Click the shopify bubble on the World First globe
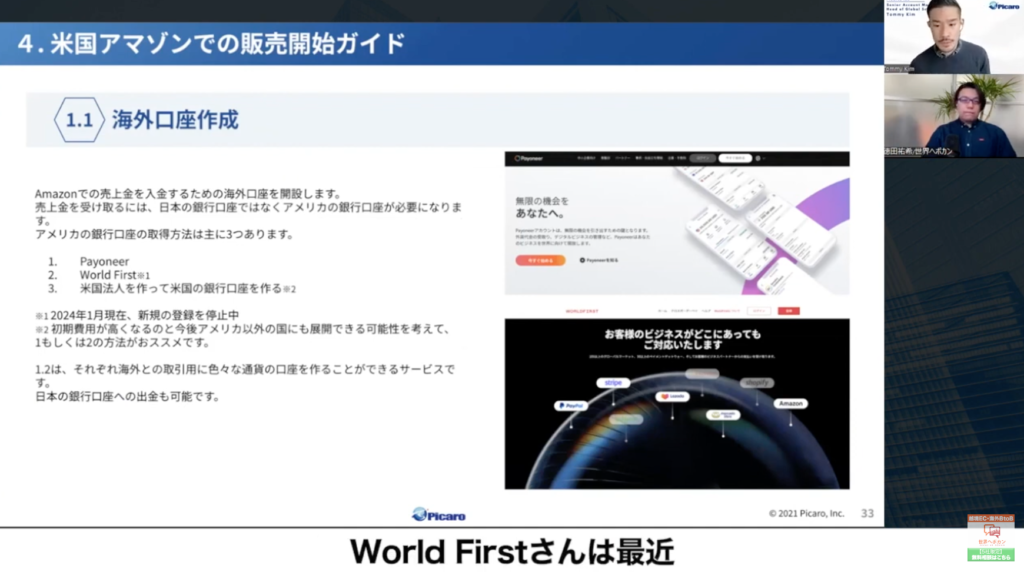1024x572 pixels. pyautogui.click(x=757, y=383)
